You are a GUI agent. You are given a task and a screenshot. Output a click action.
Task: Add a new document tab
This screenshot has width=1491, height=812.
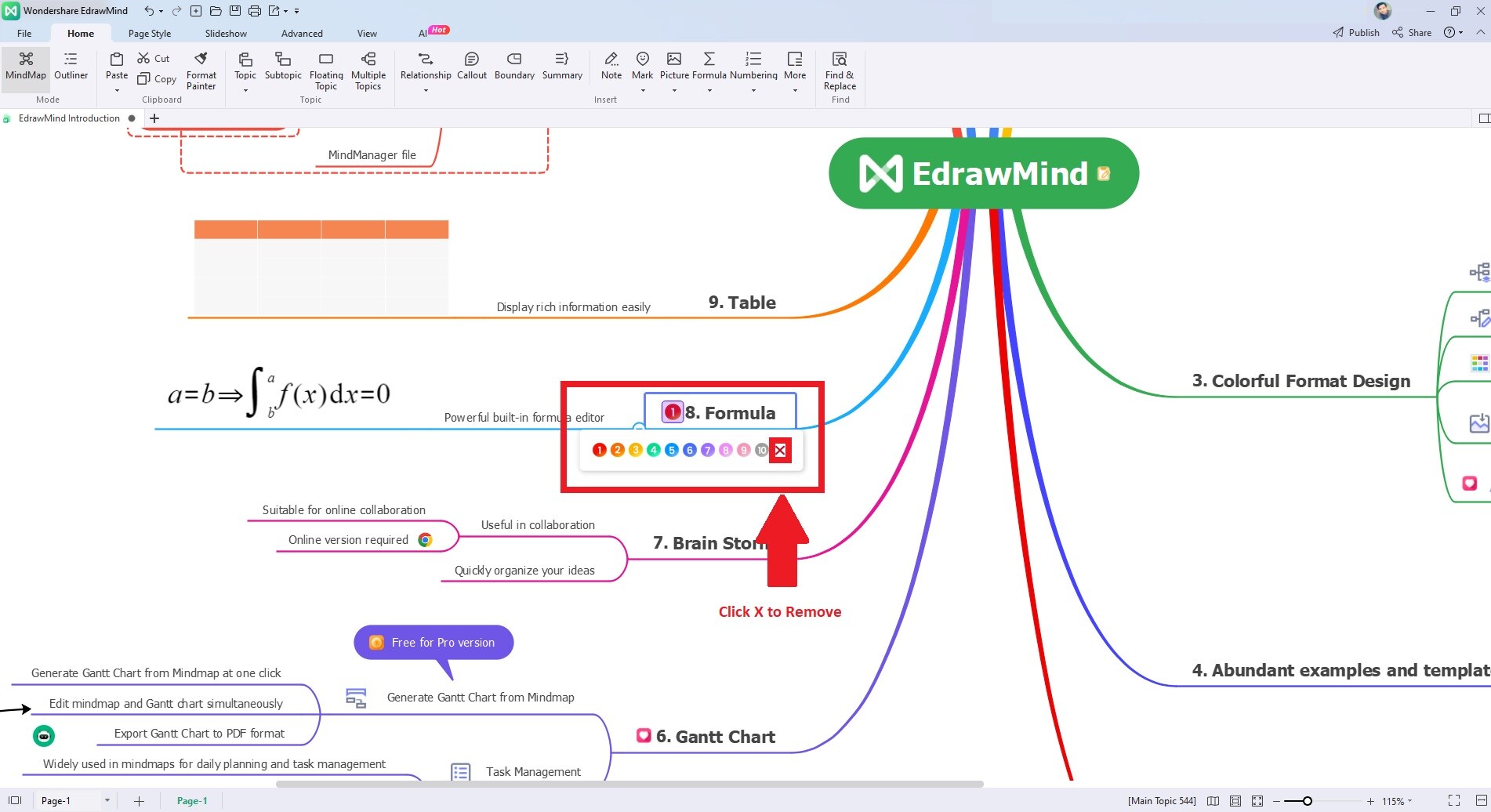[154, 118]
